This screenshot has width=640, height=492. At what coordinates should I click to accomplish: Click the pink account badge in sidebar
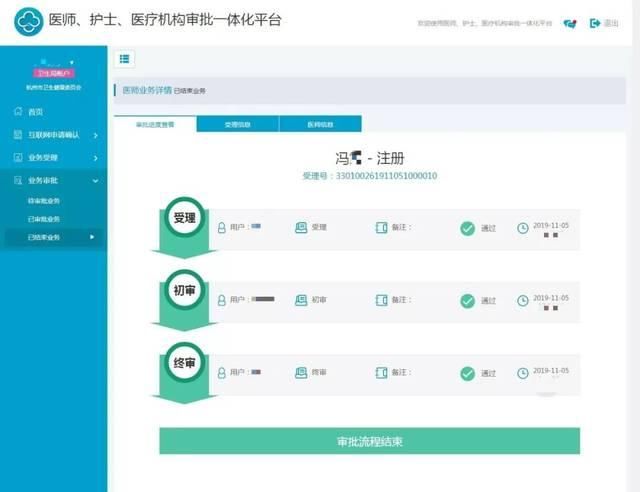point(54,73)
